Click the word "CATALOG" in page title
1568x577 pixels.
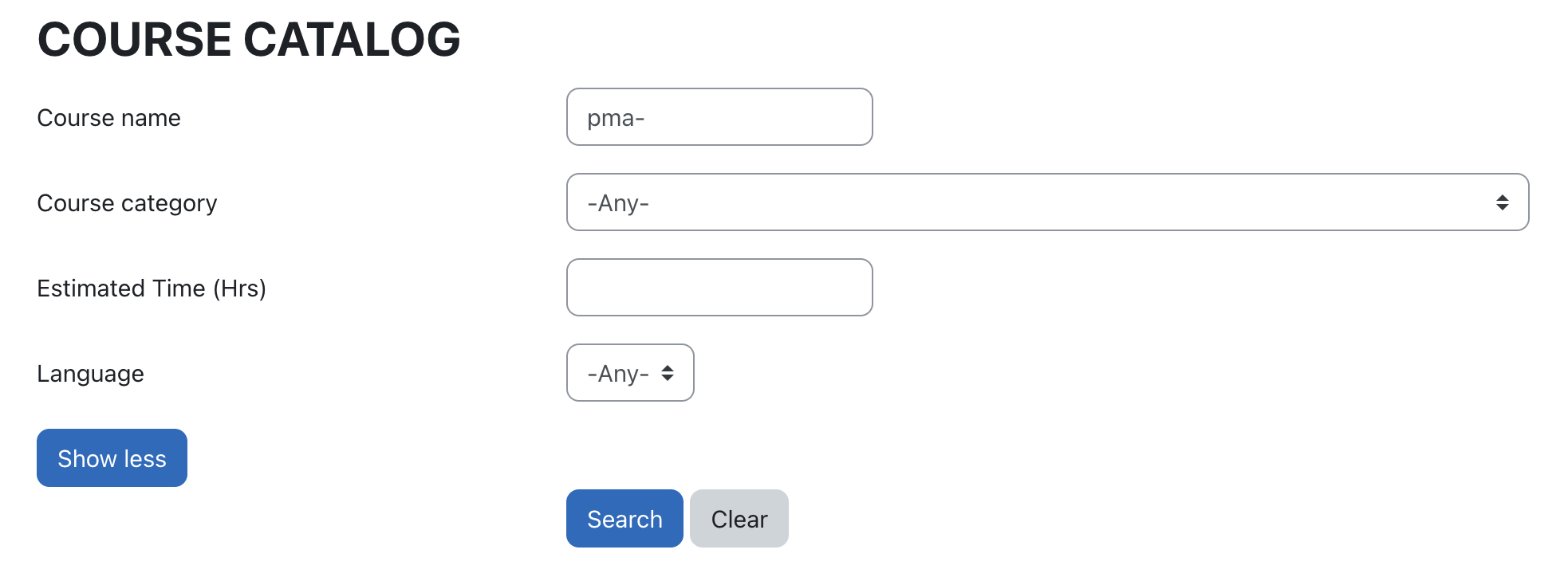point(352,40)
